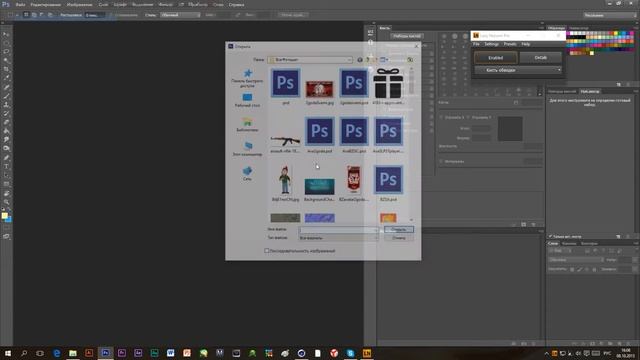Open the Файл menu in Photoshop
Screen dimensions: 640x360
point(20,5)
